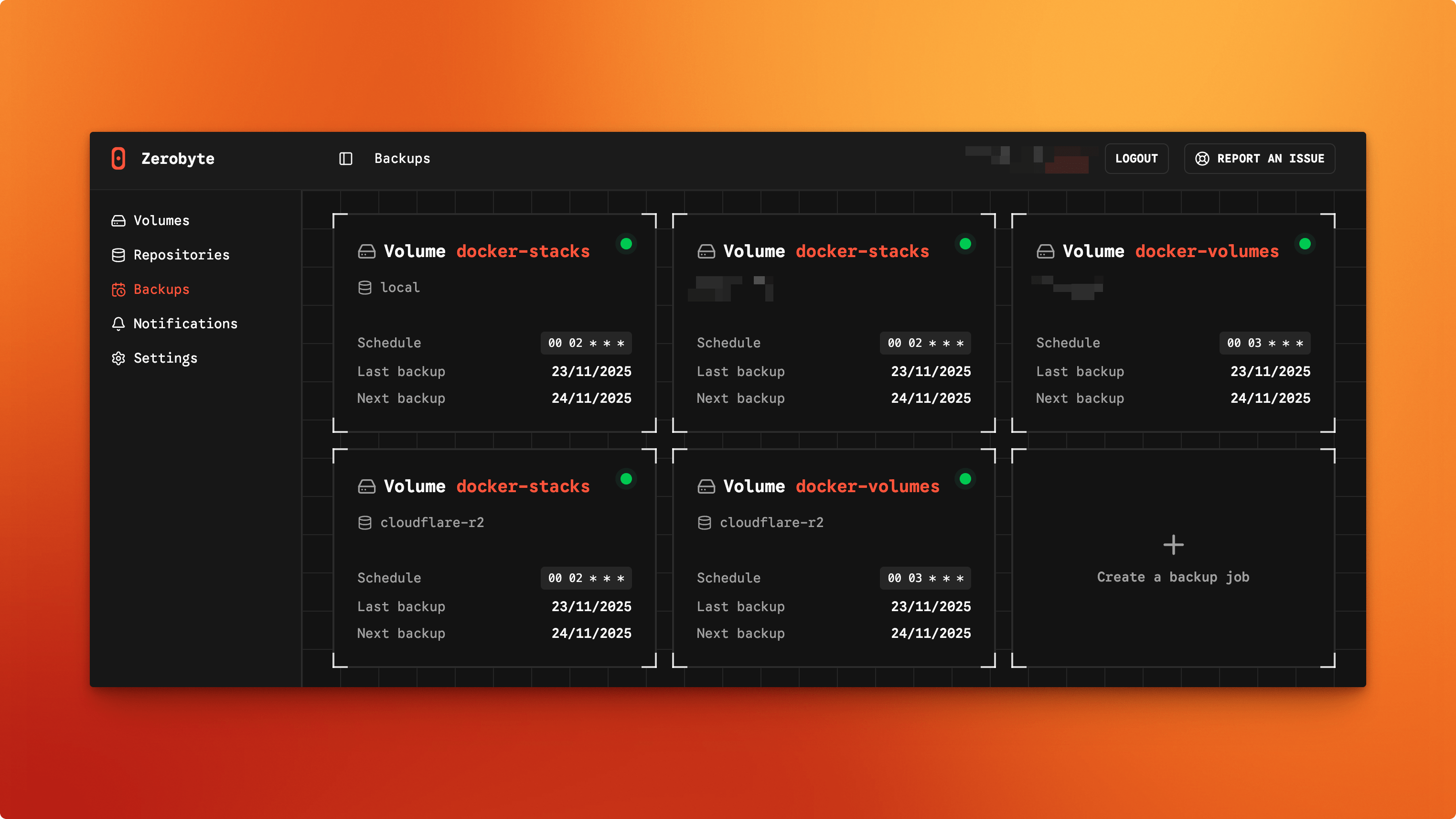Open the Notifications menu item
The width and height of the screenshot is (1456, 819).
pos(185,323)
